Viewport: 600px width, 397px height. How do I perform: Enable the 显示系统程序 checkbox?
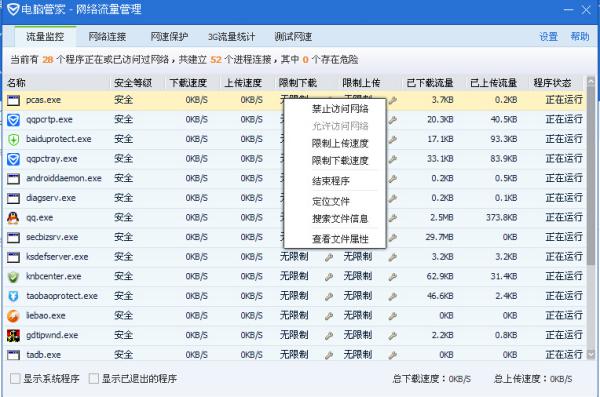[15, 379]
